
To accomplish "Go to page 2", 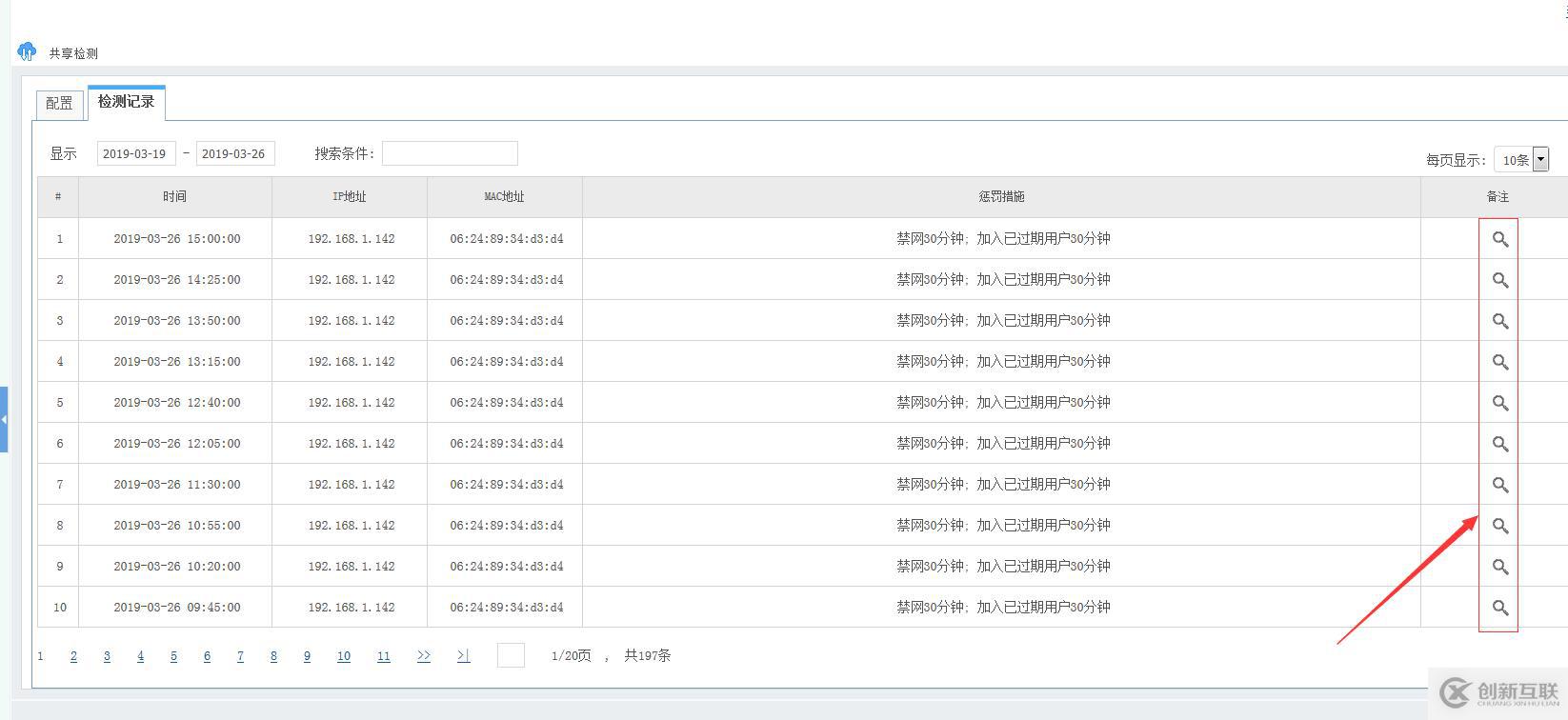I will pos(73,656).
